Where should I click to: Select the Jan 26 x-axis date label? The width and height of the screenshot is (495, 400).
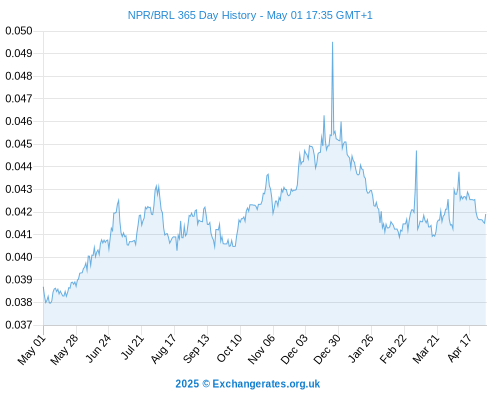click(361, 348)
